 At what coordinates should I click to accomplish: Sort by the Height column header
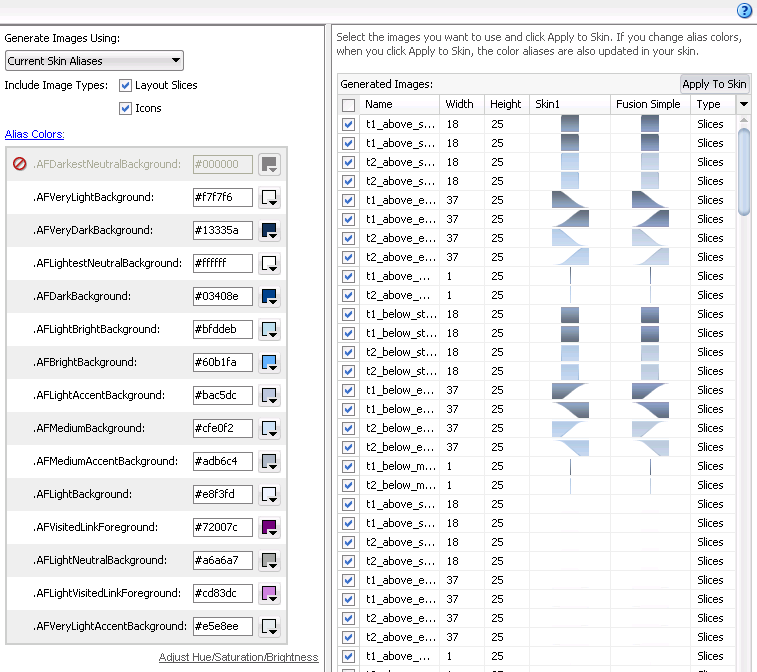tap(506, 104)
